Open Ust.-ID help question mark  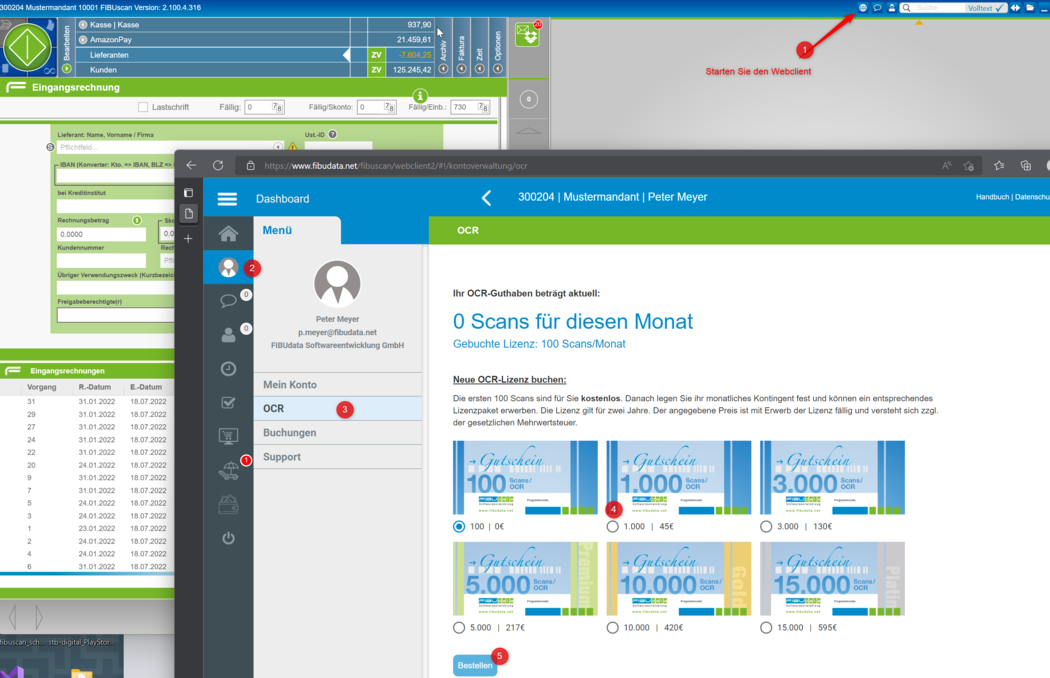pyautogui.click(x=333, y=135)
